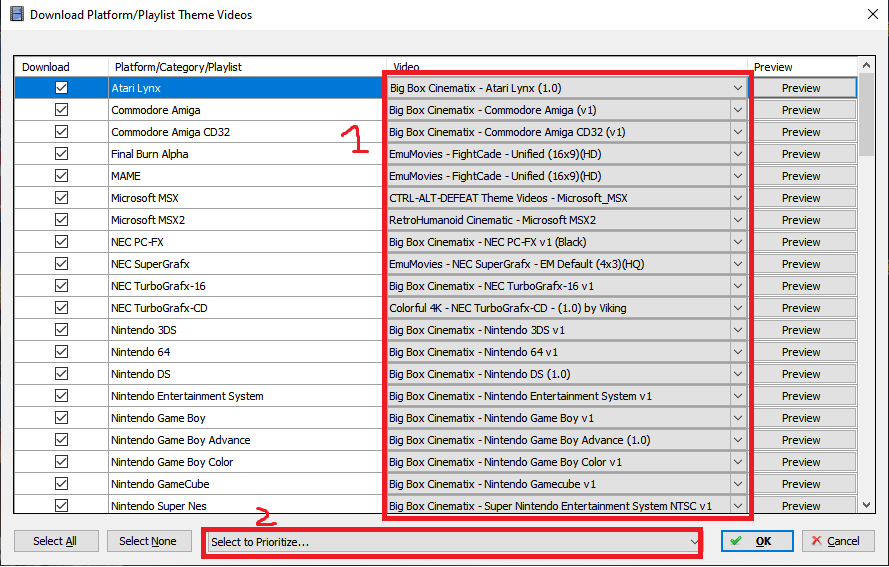Select the NEC TurboGrafx-CD platform row

tap(246, 308)
